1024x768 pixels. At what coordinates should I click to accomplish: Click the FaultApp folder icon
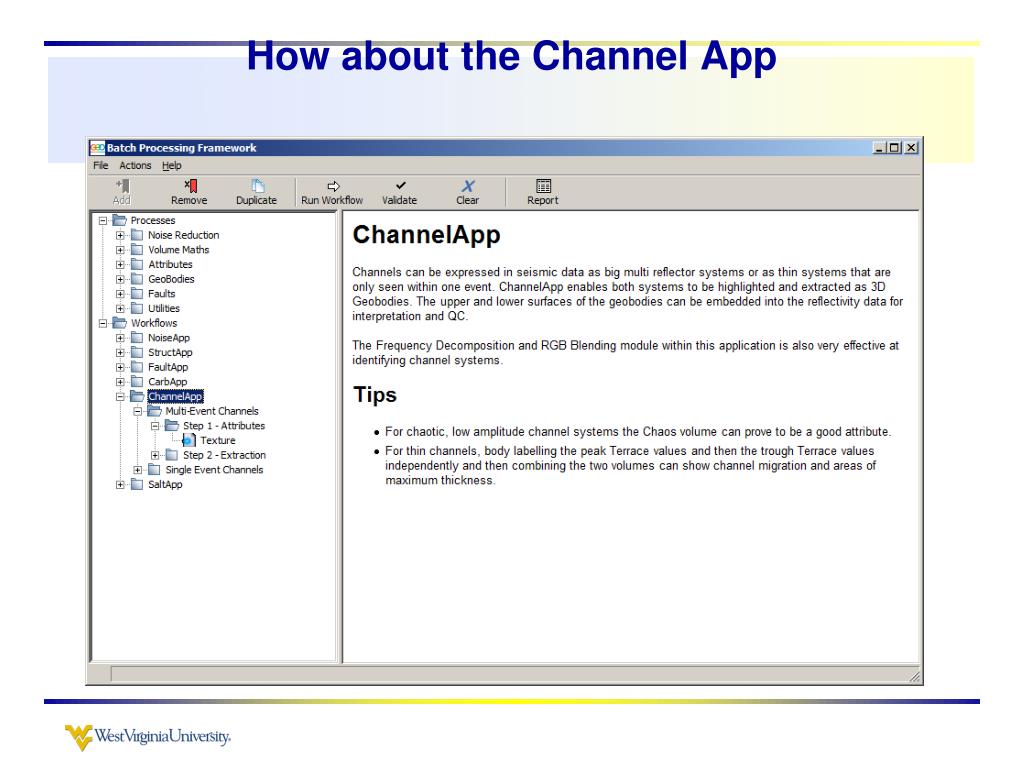(136, 367)
